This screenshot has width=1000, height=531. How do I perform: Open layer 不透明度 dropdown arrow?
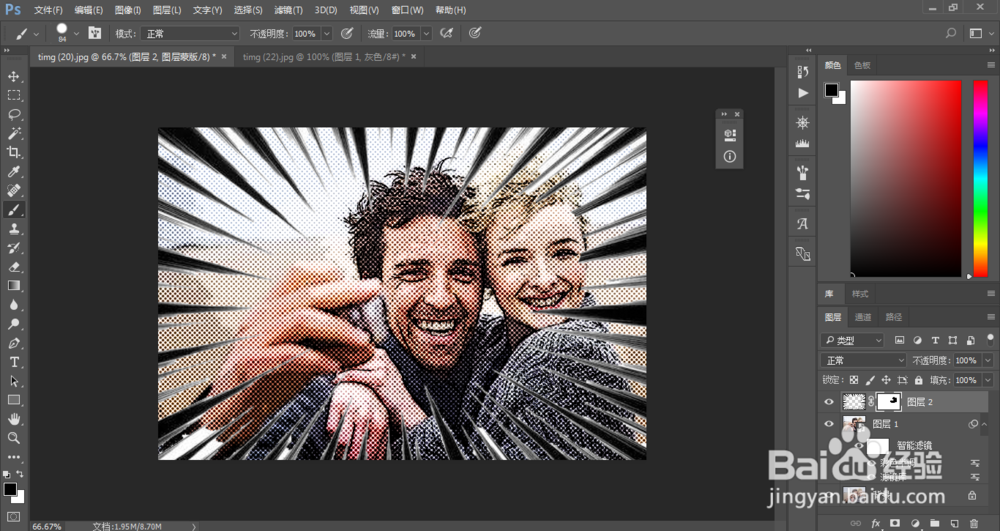tap(988, 361)
